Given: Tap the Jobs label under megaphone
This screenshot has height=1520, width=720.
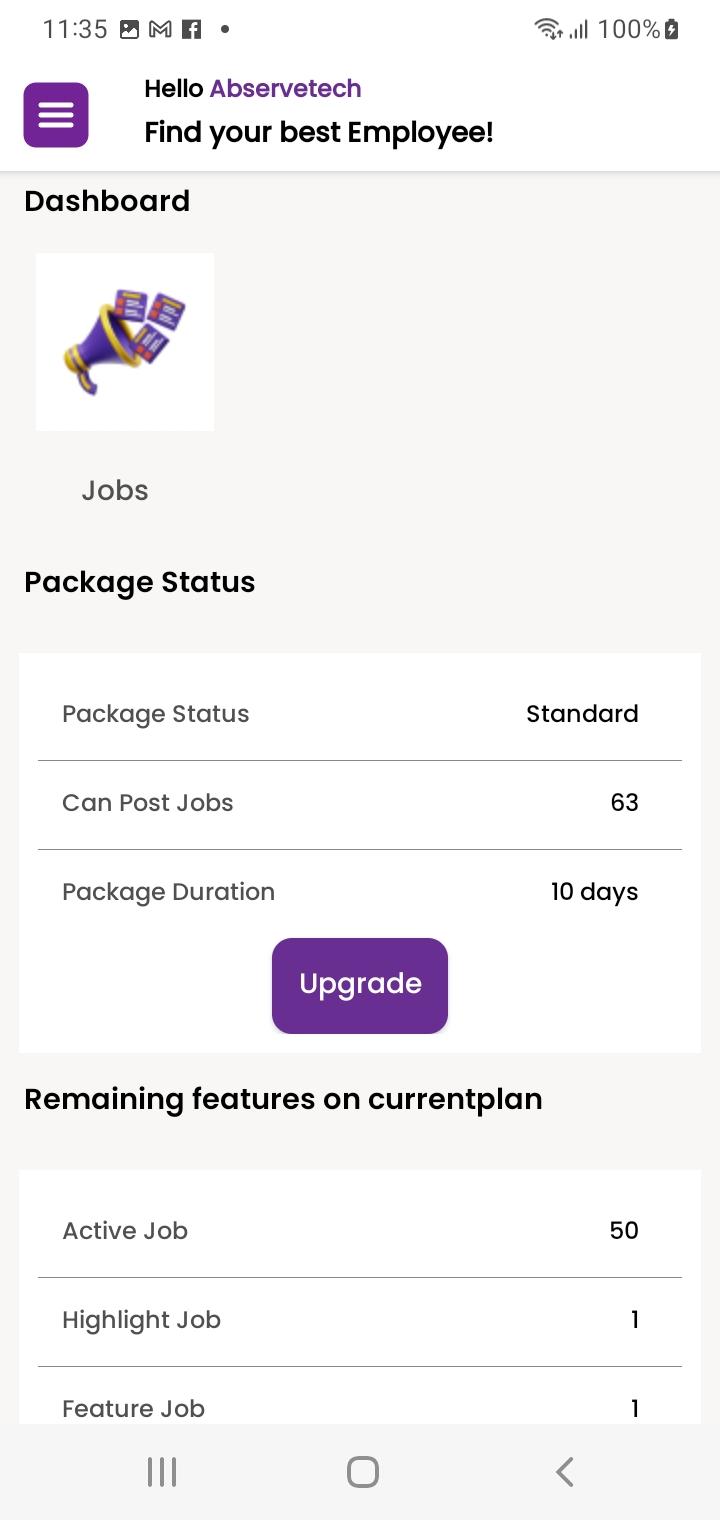Looking at the screenshot, I should tap(115, 490).
